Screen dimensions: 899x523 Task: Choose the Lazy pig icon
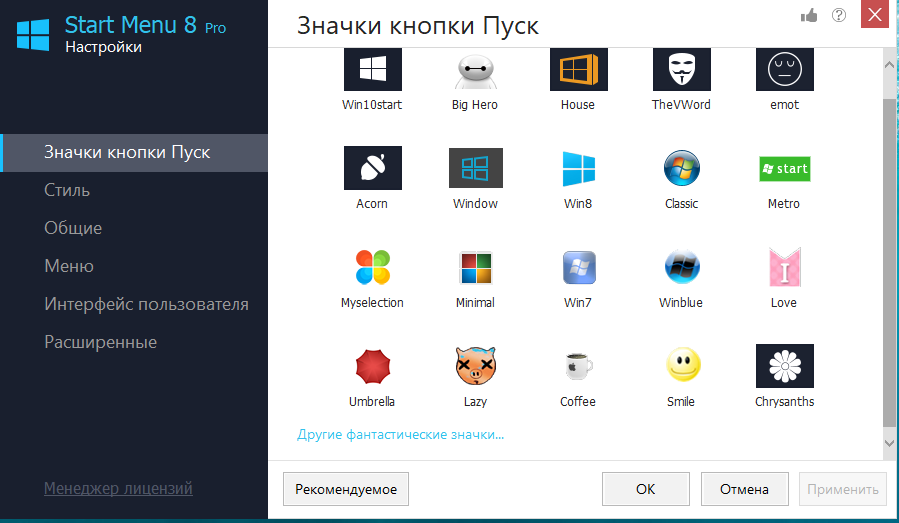tap(475, 366)
